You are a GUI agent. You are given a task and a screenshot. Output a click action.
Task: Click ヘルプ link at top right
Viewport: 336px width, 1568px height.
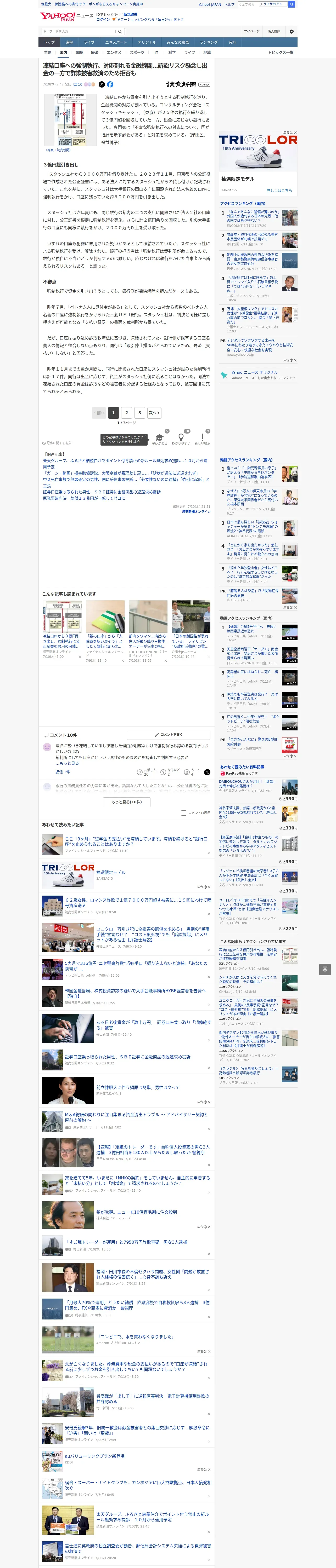click(x=229, y=4)
